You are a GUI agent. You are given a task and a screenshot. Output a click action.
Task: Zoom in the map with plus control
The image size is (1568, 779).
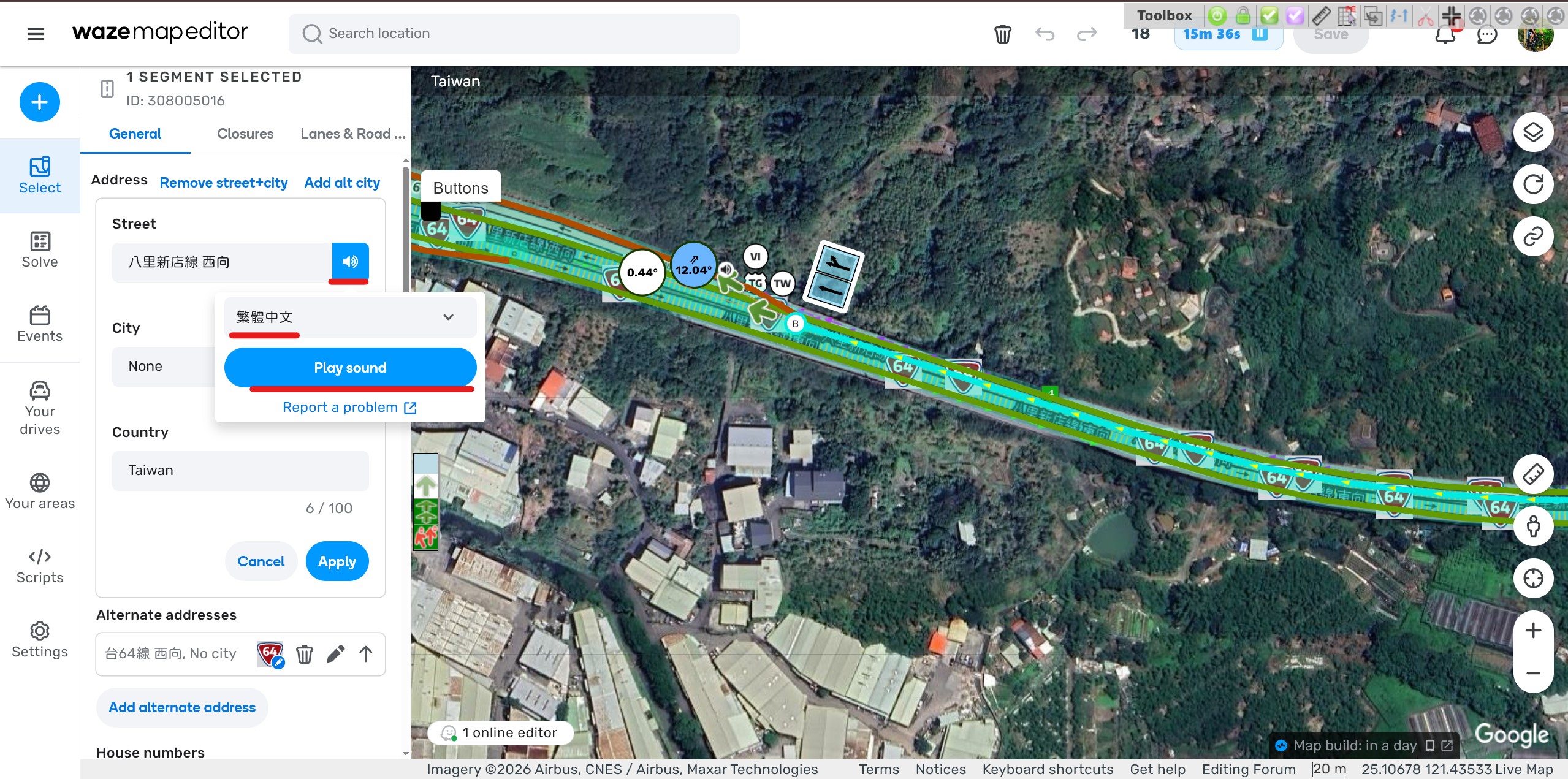pos(1532,631)
